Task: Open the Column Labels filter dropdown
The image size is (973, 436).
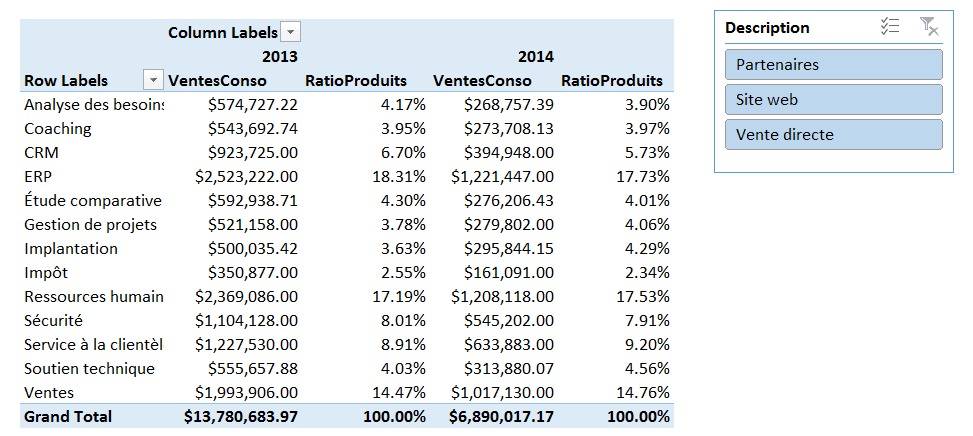Action: point(289,33)
